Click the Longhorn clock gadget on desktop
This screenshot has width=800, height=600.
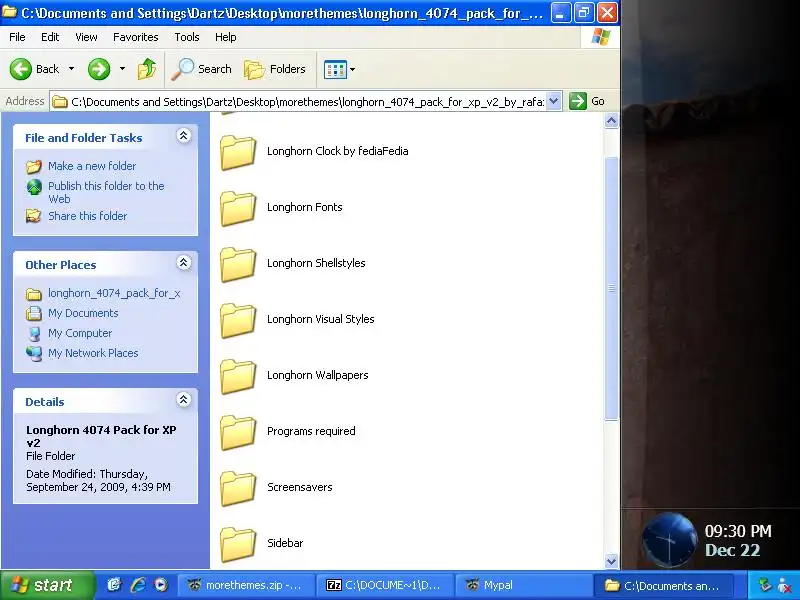point(669,540)
